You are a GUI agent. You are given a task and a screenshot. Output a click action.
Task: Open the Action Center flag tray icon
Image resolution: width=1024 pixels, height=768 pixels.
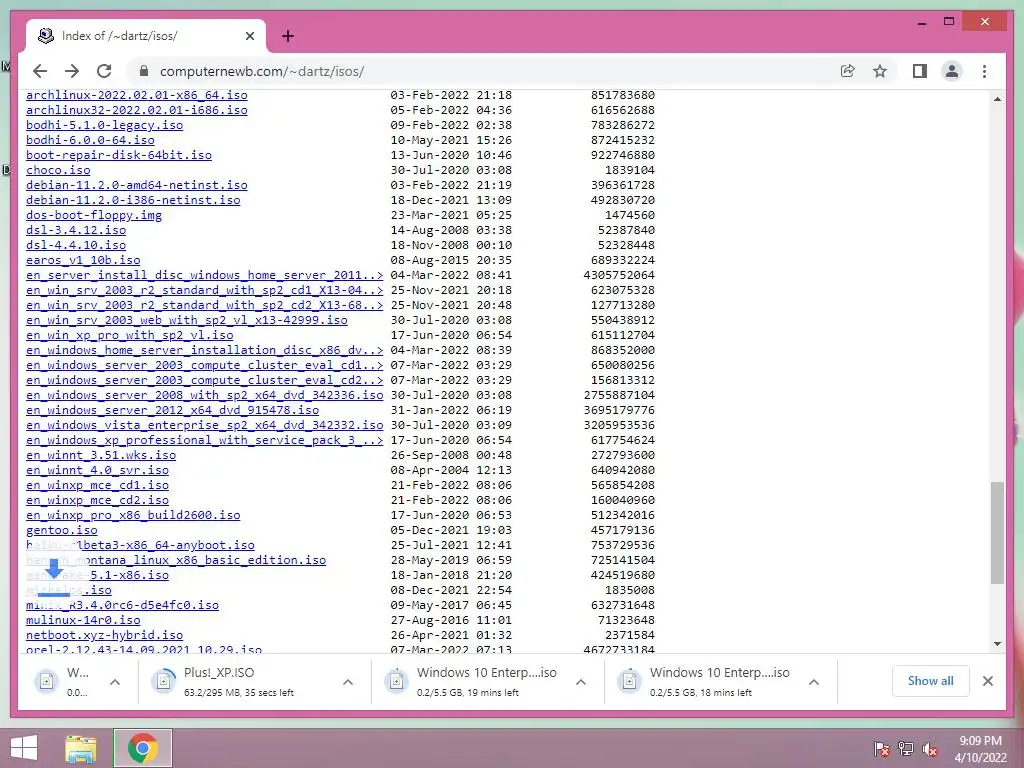click(881, 748)
